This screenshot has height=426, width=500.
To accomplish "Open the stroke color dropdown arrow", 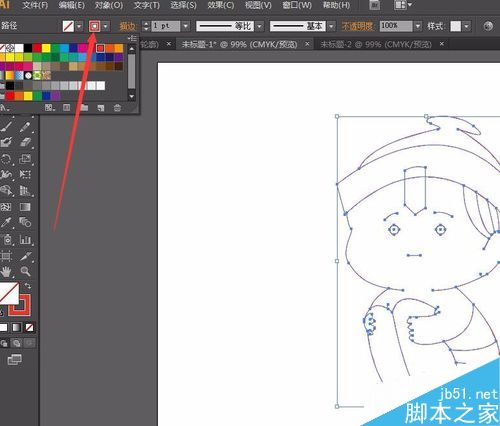I will point(106,26).
